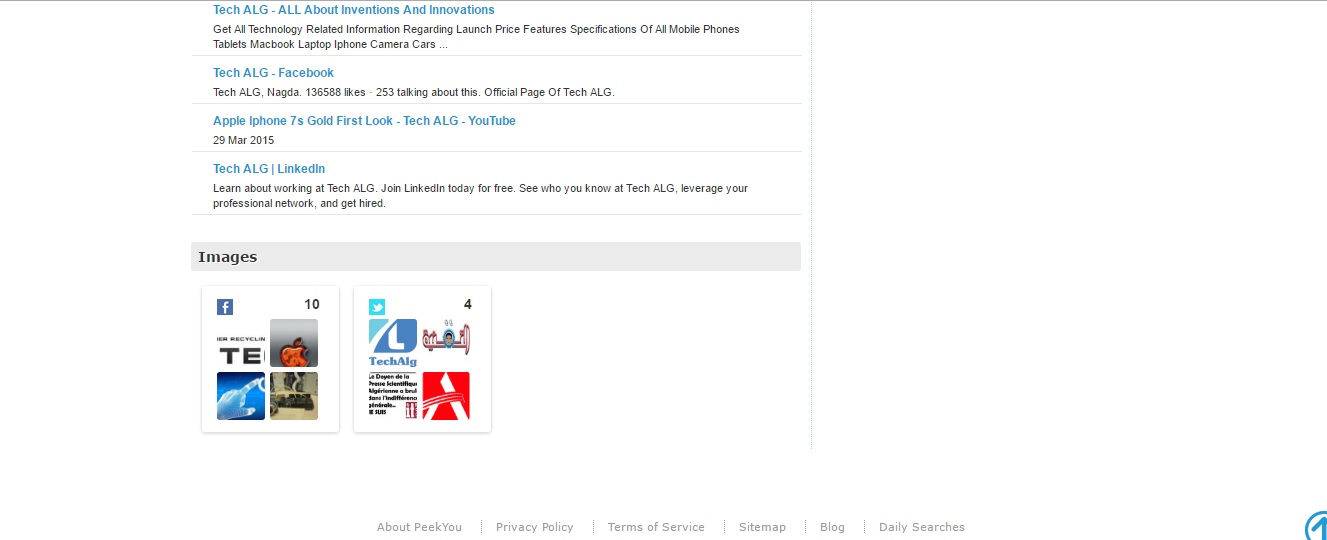Open the brownish photo thumbnail in Facebook card
The image size is (1327, 540).
pyautogui.click(x=294, y=396)
